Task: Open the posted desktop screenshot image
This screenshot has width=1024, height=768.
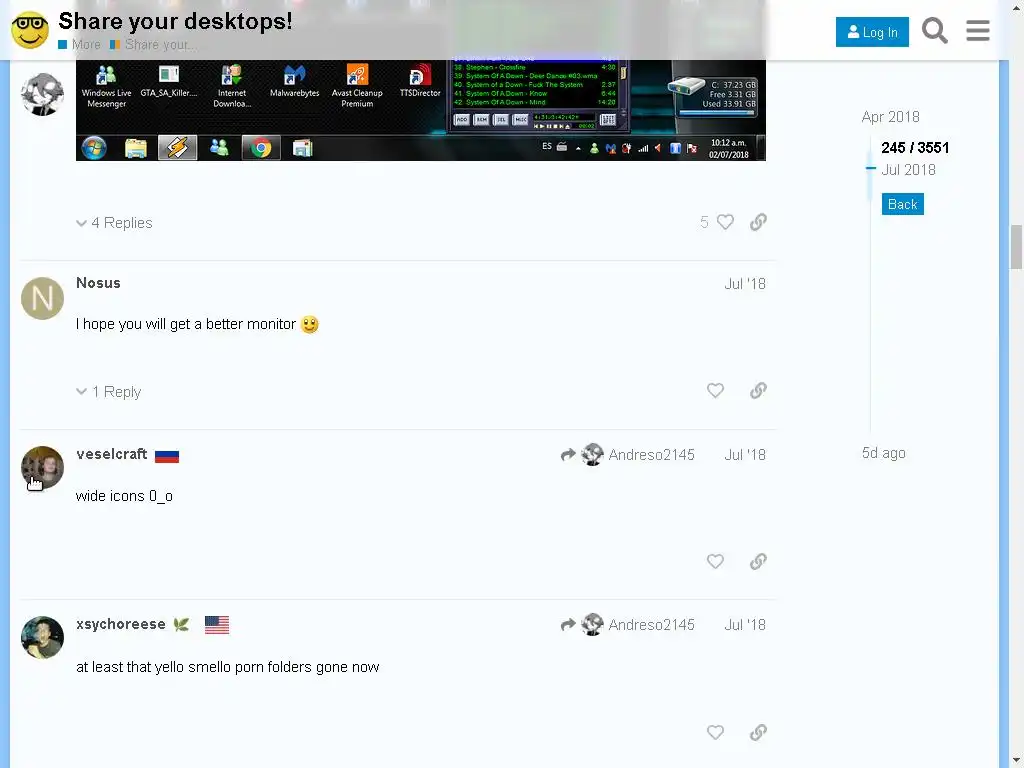Action: [x=421, y=110]
